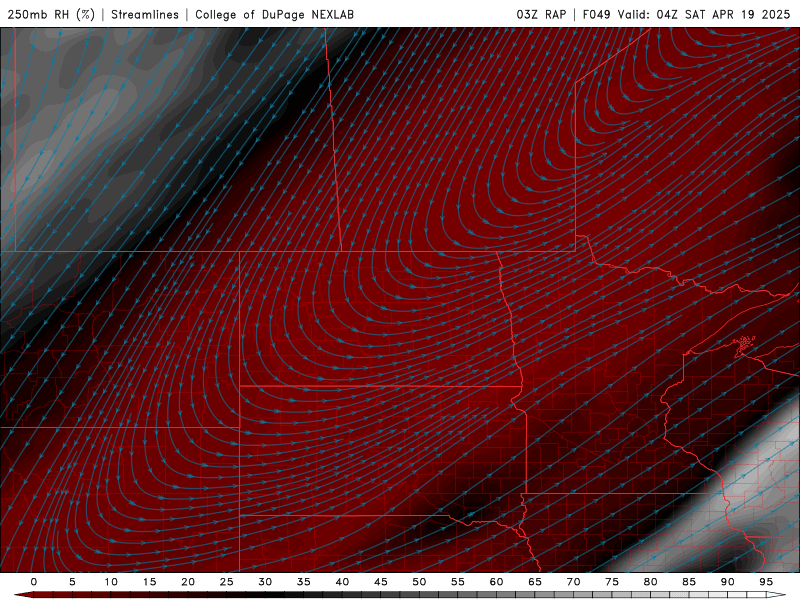Viewport: 800px width, 600px height.
Task: Click the colorbar label '75'
Action: [612, 582]
